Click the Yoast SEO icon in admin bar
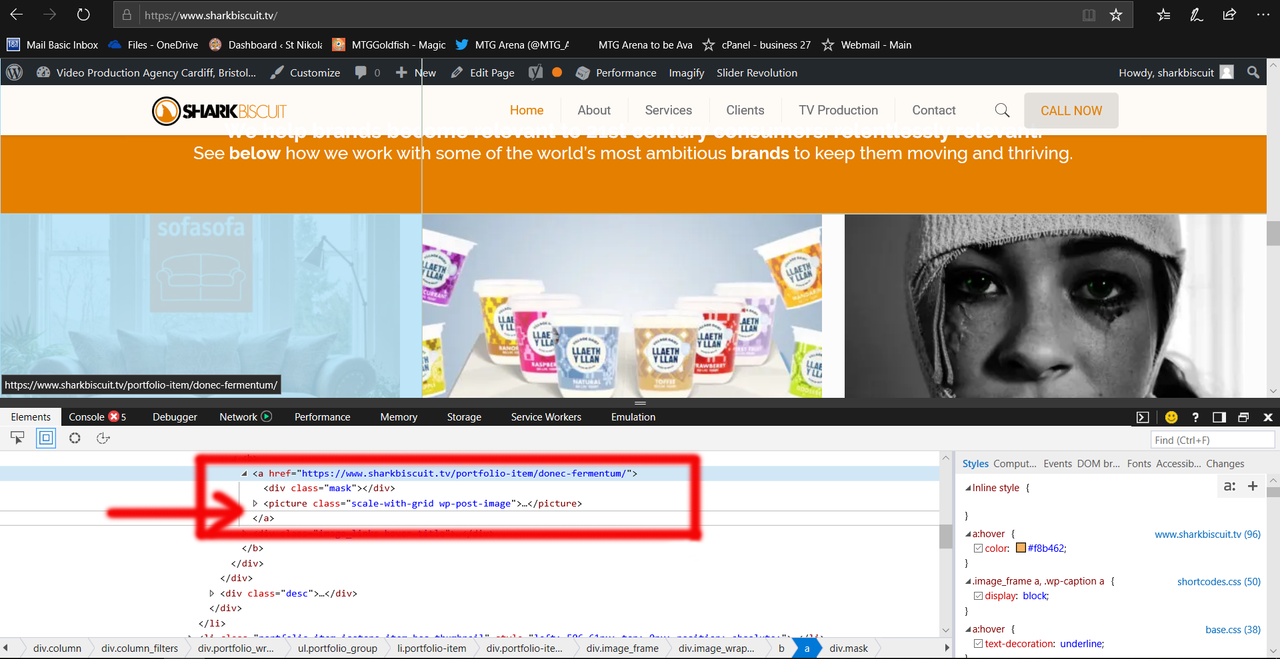 click(x=536, y=72)
